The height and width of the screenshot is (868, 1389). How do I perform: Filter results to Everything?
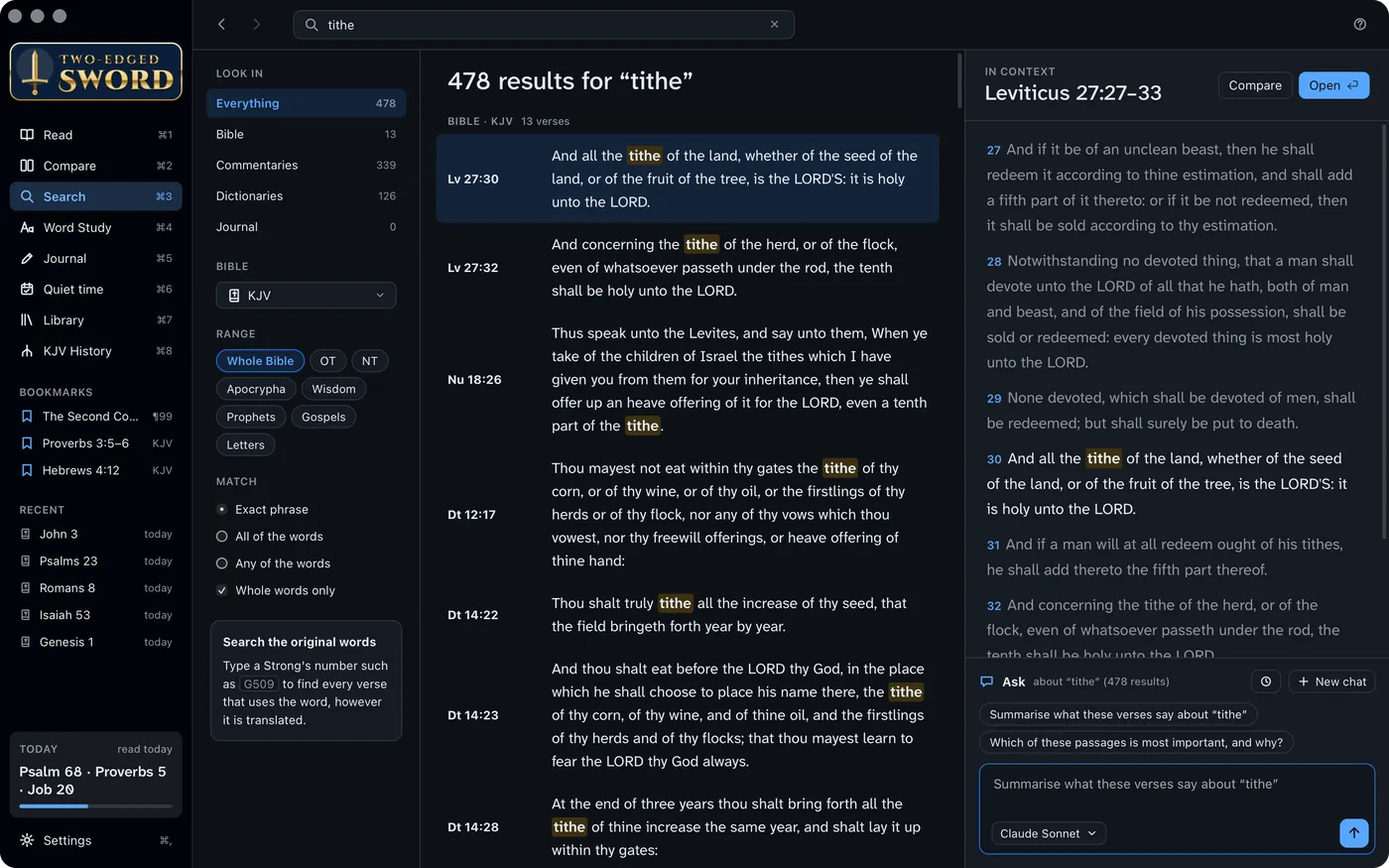(306, 103)
